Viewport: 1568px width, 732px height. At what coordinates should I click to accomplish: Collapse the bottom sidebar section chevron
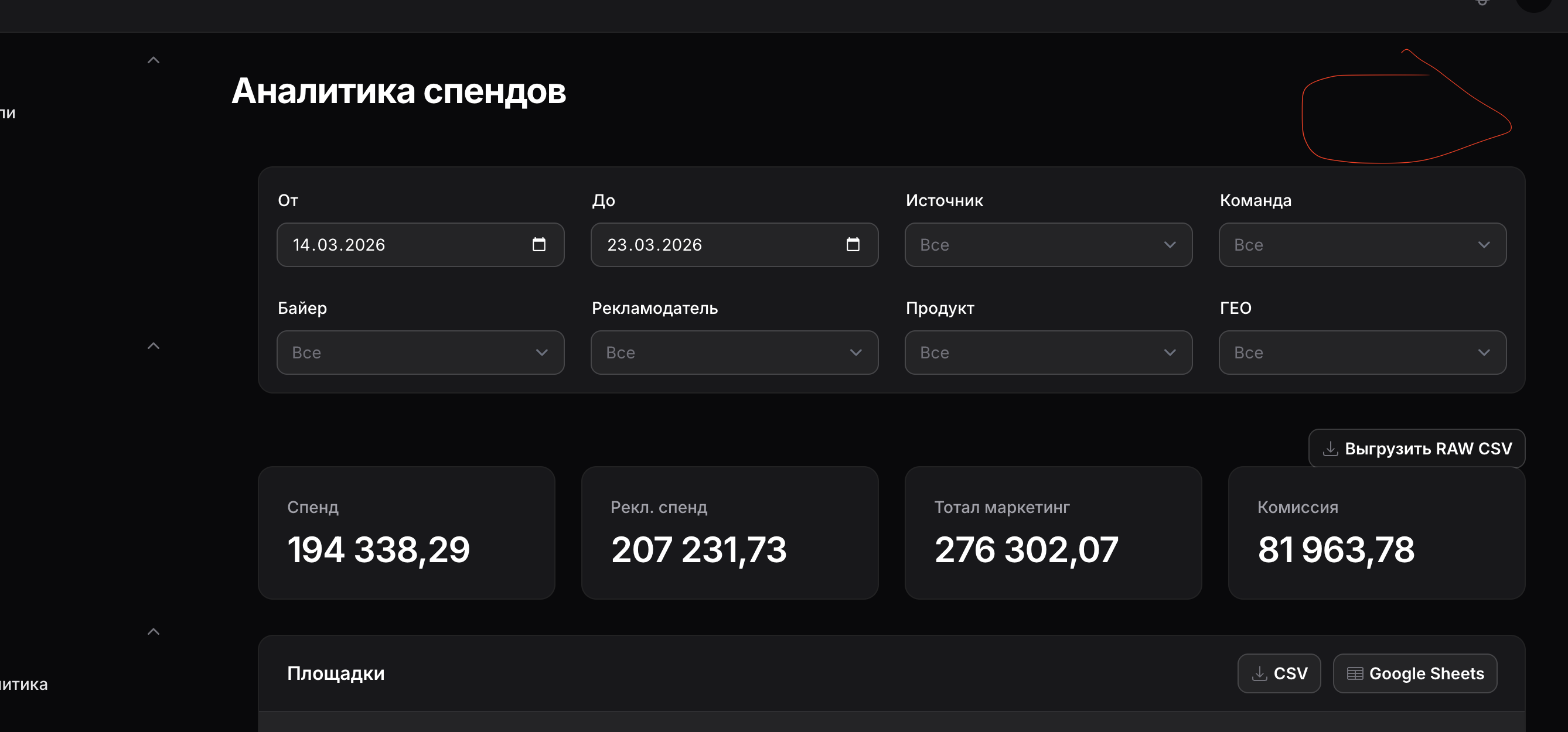tap(154, 632)
